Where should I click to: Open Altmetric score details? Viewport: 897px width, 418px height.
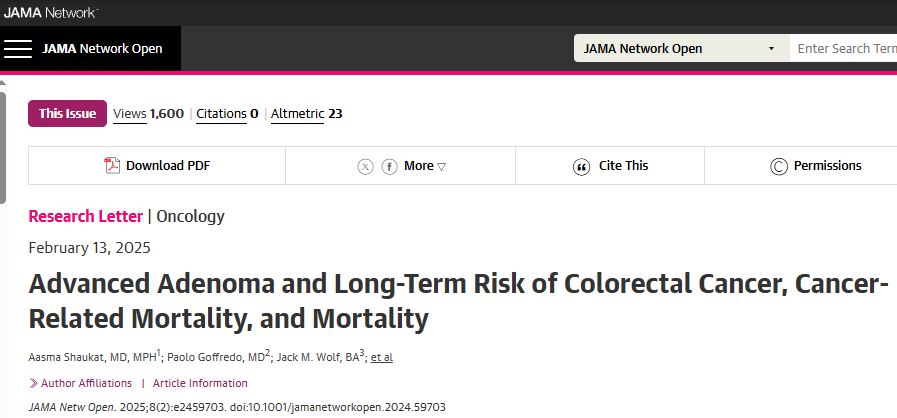click(x=306, y=114)
